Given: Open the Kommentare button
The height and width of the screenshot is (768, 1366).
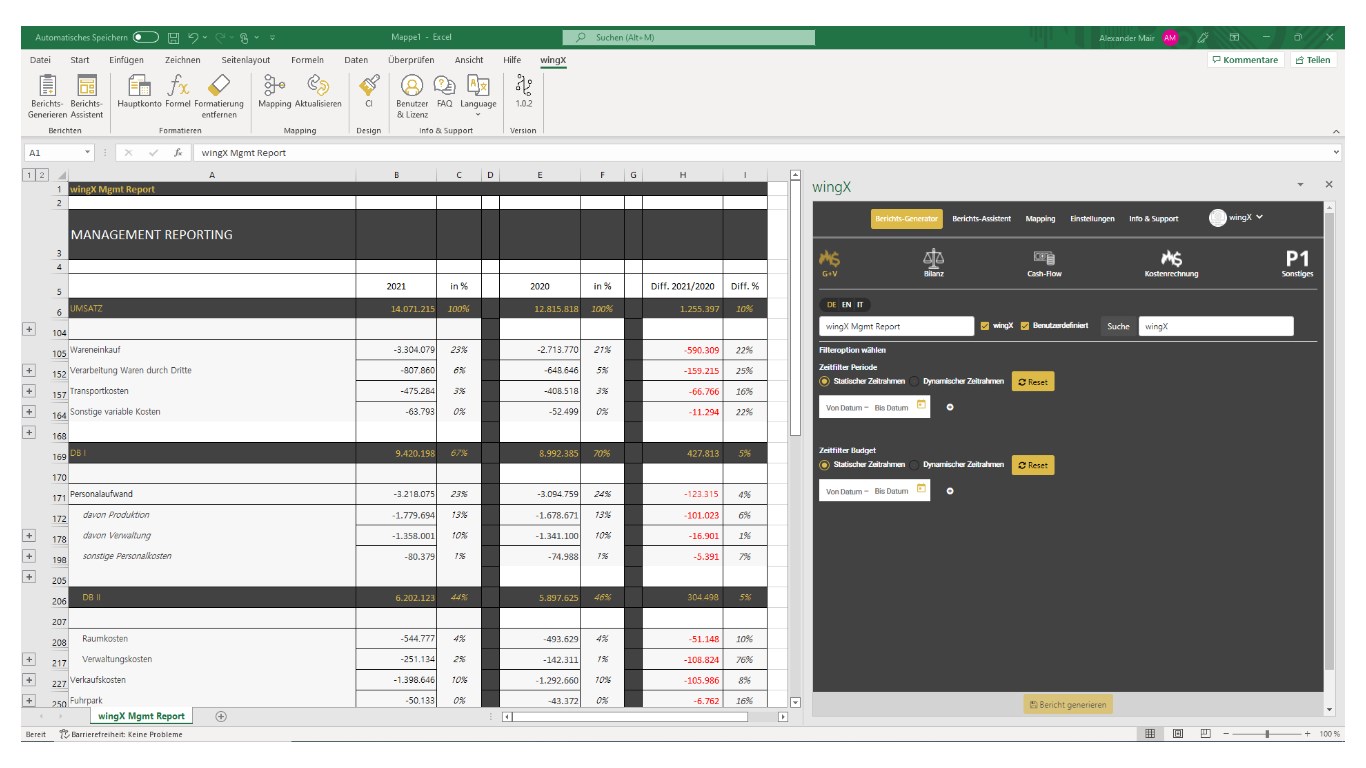Looking at the screenshot, I should 1245,60.
